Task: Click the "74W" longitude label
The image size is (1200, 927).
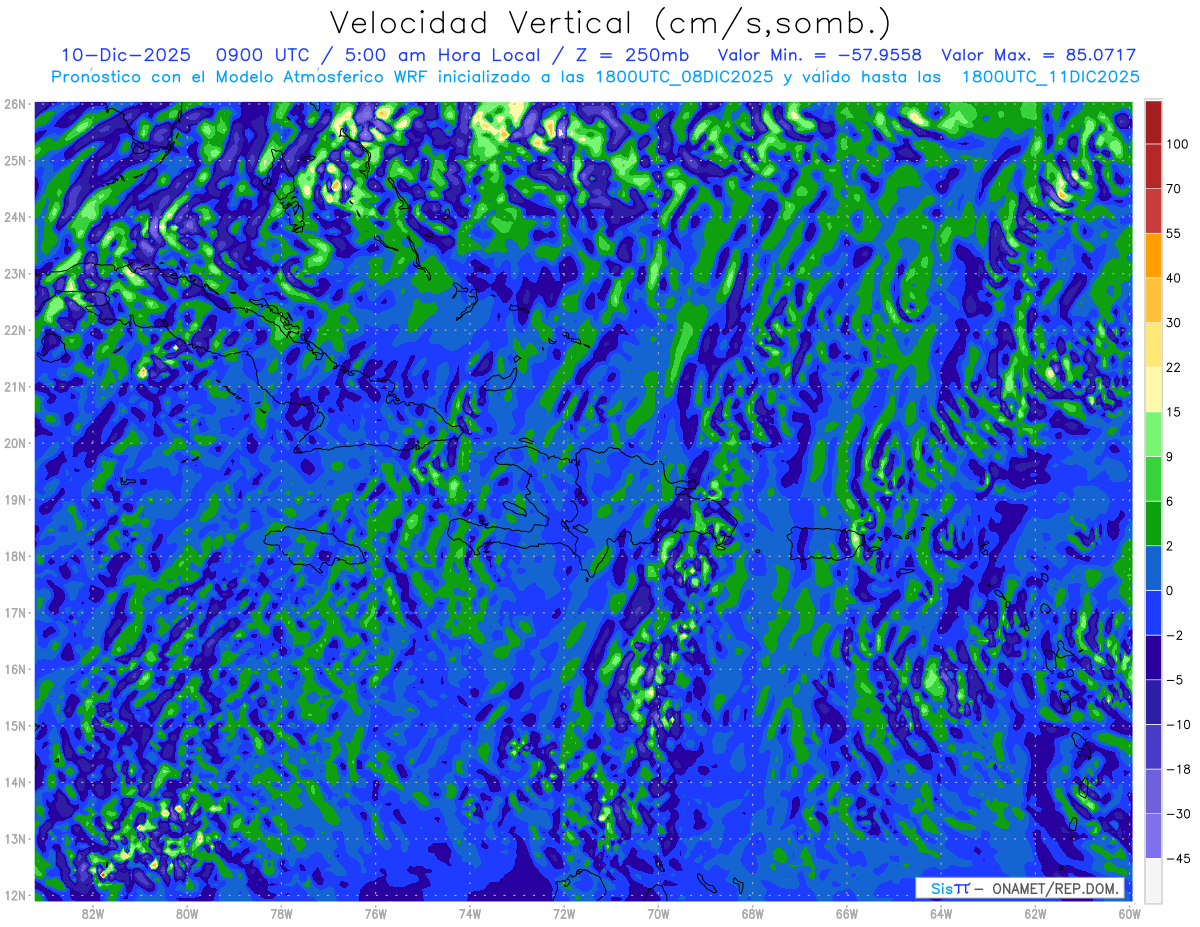Action: (x=469, y=913)
